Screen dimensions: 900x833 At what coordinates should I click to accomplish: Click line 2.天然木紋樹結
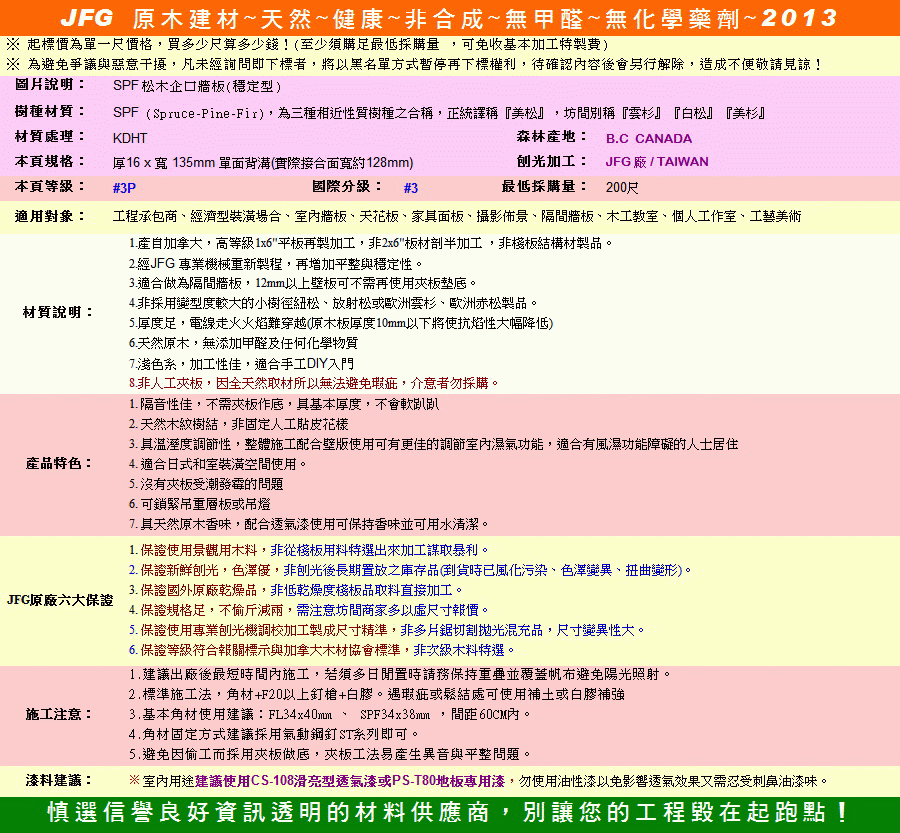pyautogui.click(x=239, y=424)
